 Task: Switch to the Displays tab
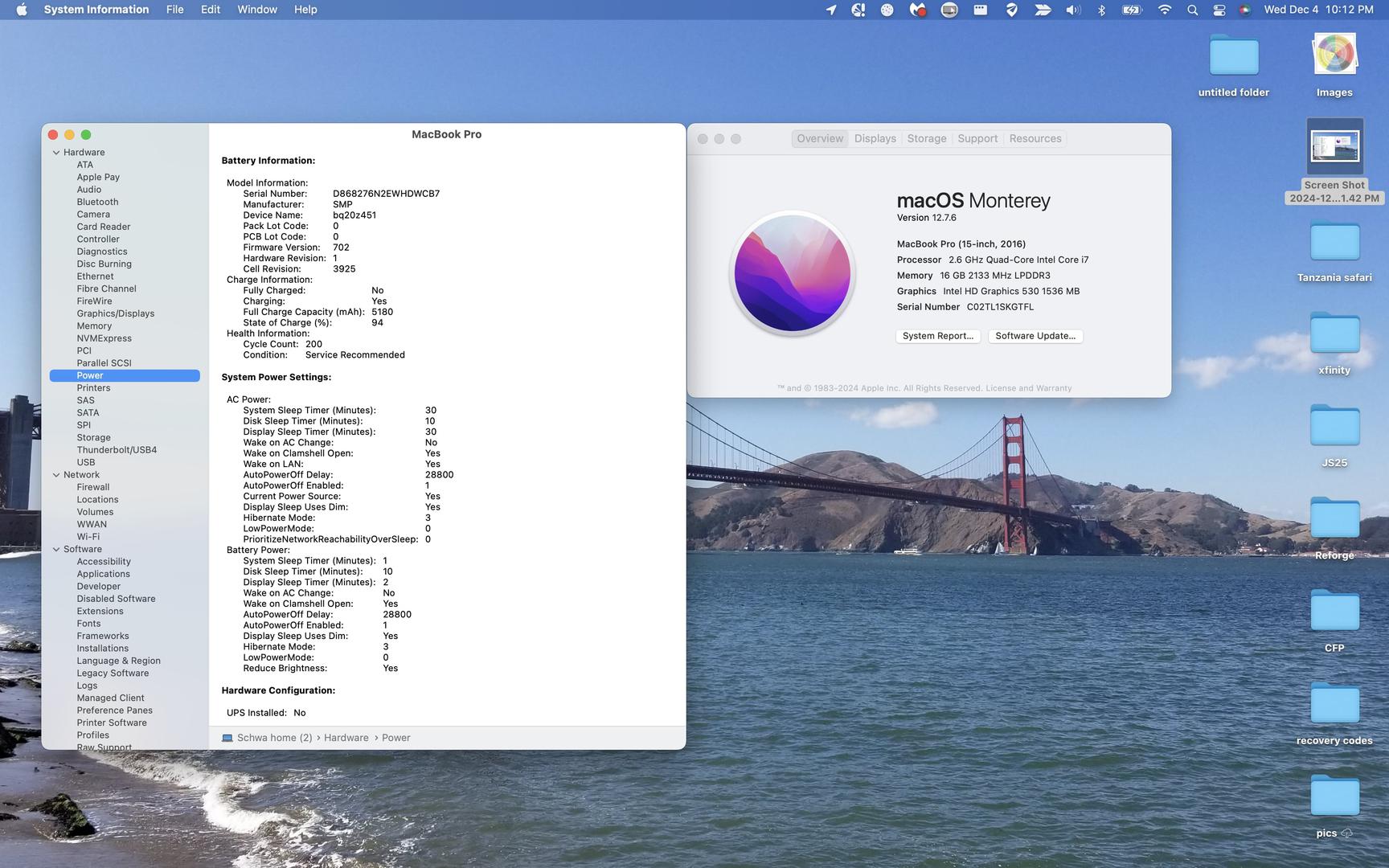875,138
